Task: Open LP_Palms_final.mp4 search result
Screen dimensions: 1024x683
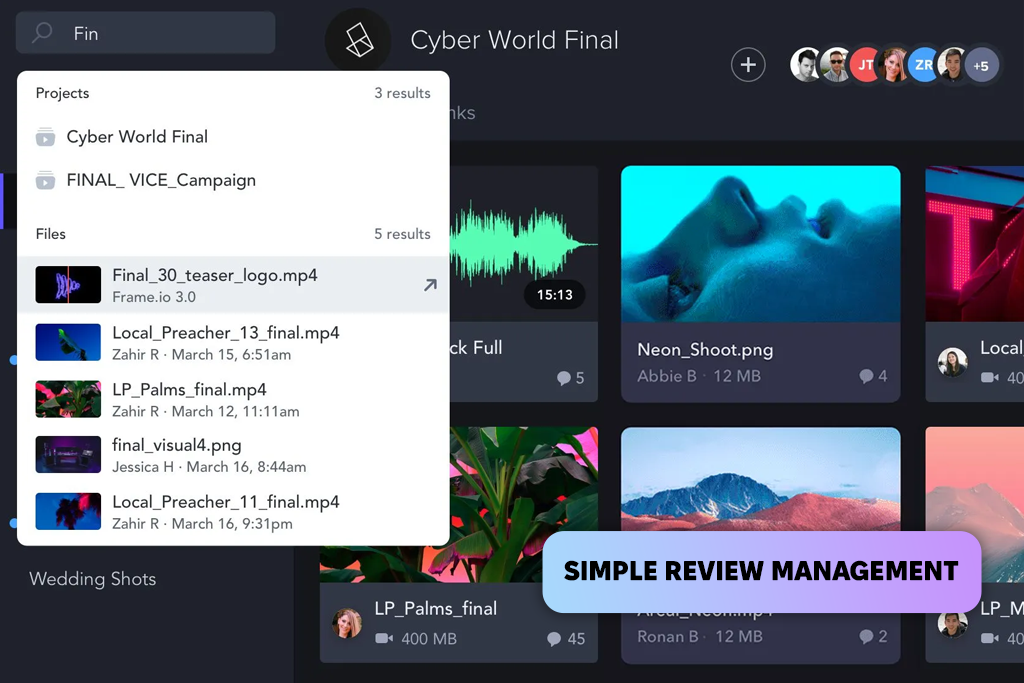Action: coord(233,399)
